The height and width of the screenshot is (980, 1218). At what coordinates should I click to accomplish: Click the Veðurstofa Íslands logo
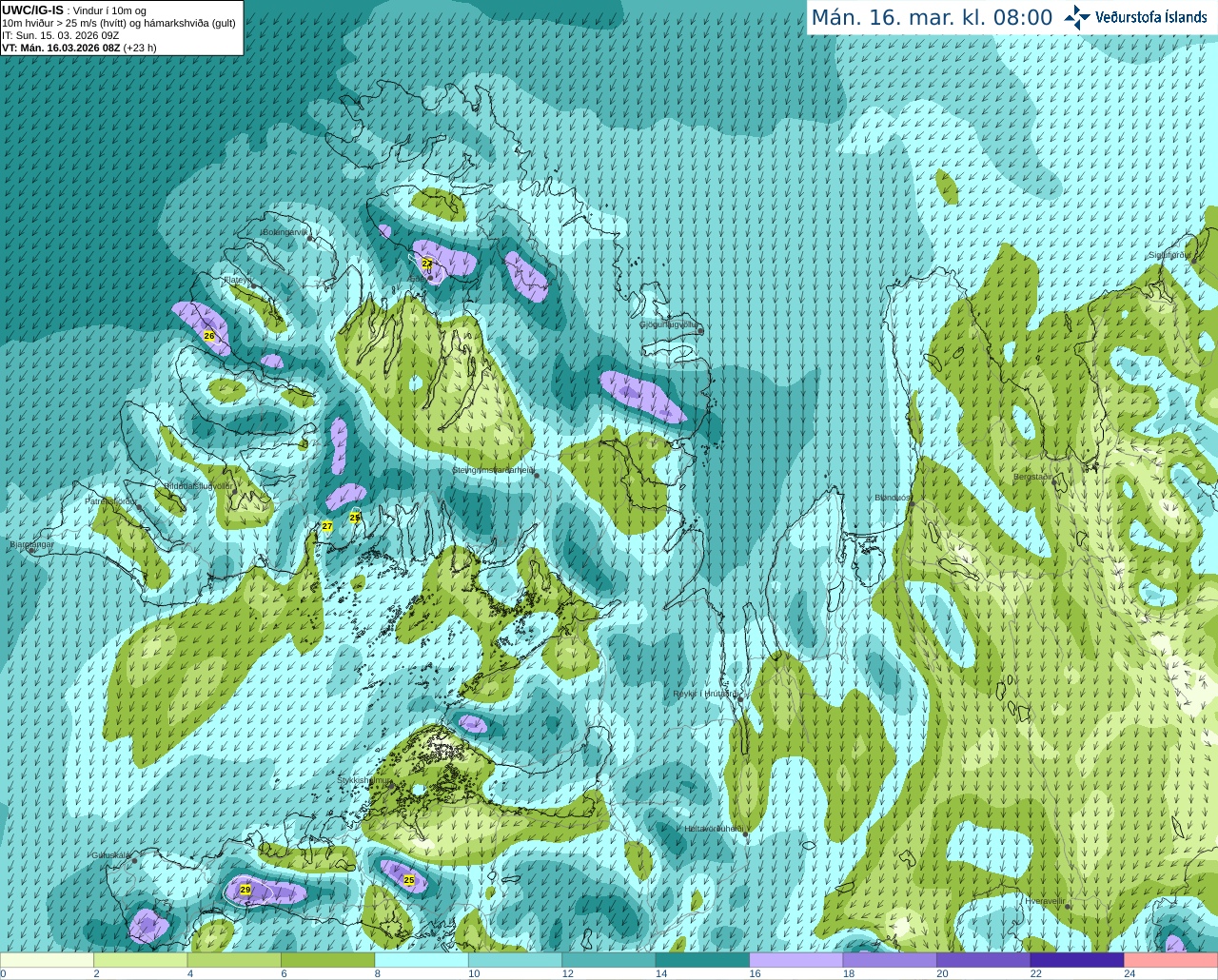click(1135, 17)
